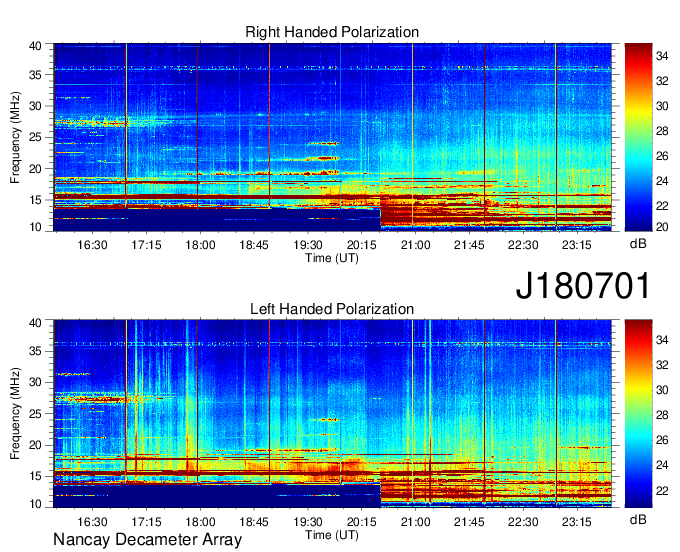680x552 pixels.
Task: Click the 40 MHz tick of bottom plot
Action: (36, 323)
